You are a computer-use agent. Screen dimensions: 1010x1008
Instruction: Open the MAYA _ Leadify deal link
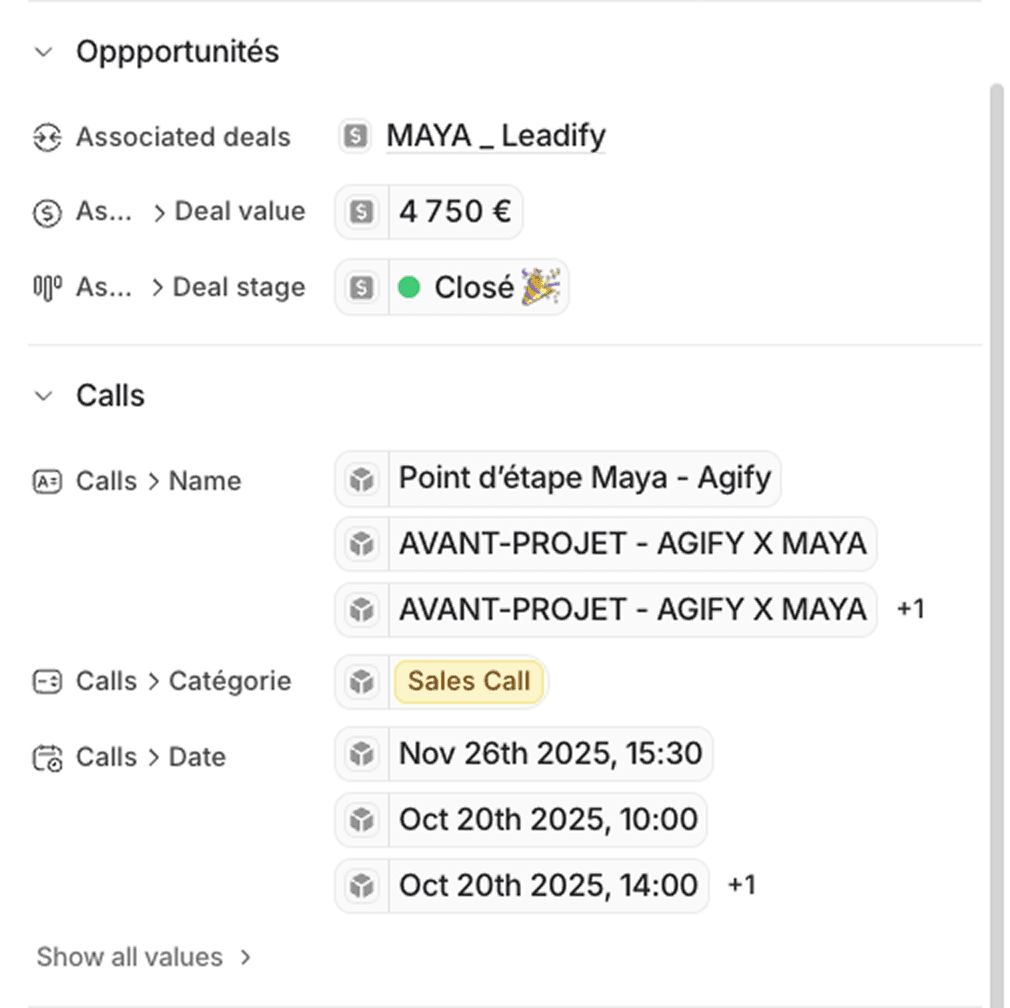pos(496,136)
